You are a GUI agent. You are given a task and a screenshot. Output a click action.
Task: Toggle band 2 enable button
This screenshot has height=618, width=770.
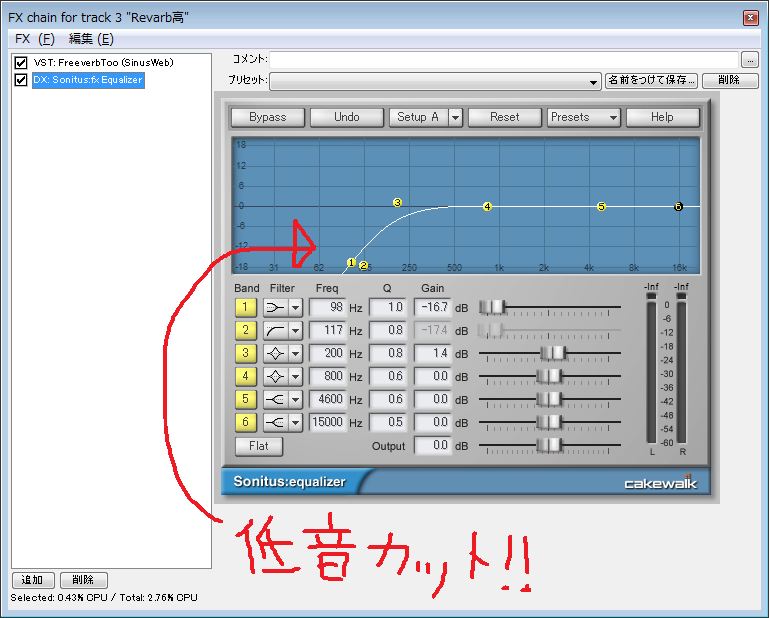point(246,331)
